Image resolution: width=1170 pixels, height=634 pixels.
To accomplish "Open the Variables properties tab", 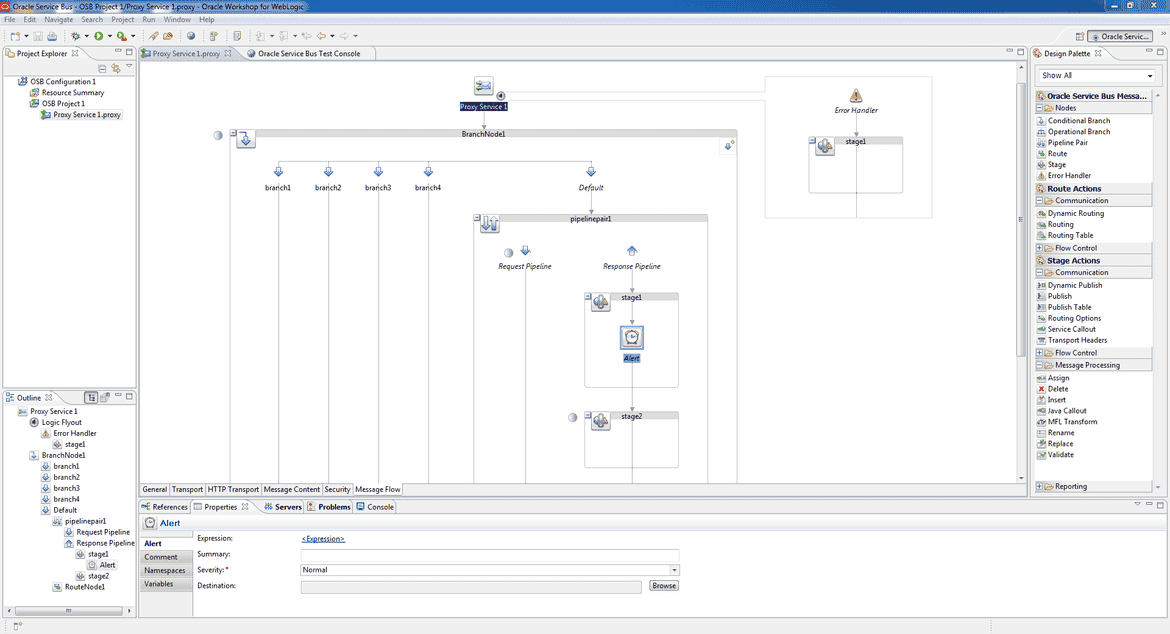I will click(x=166, y=584).
